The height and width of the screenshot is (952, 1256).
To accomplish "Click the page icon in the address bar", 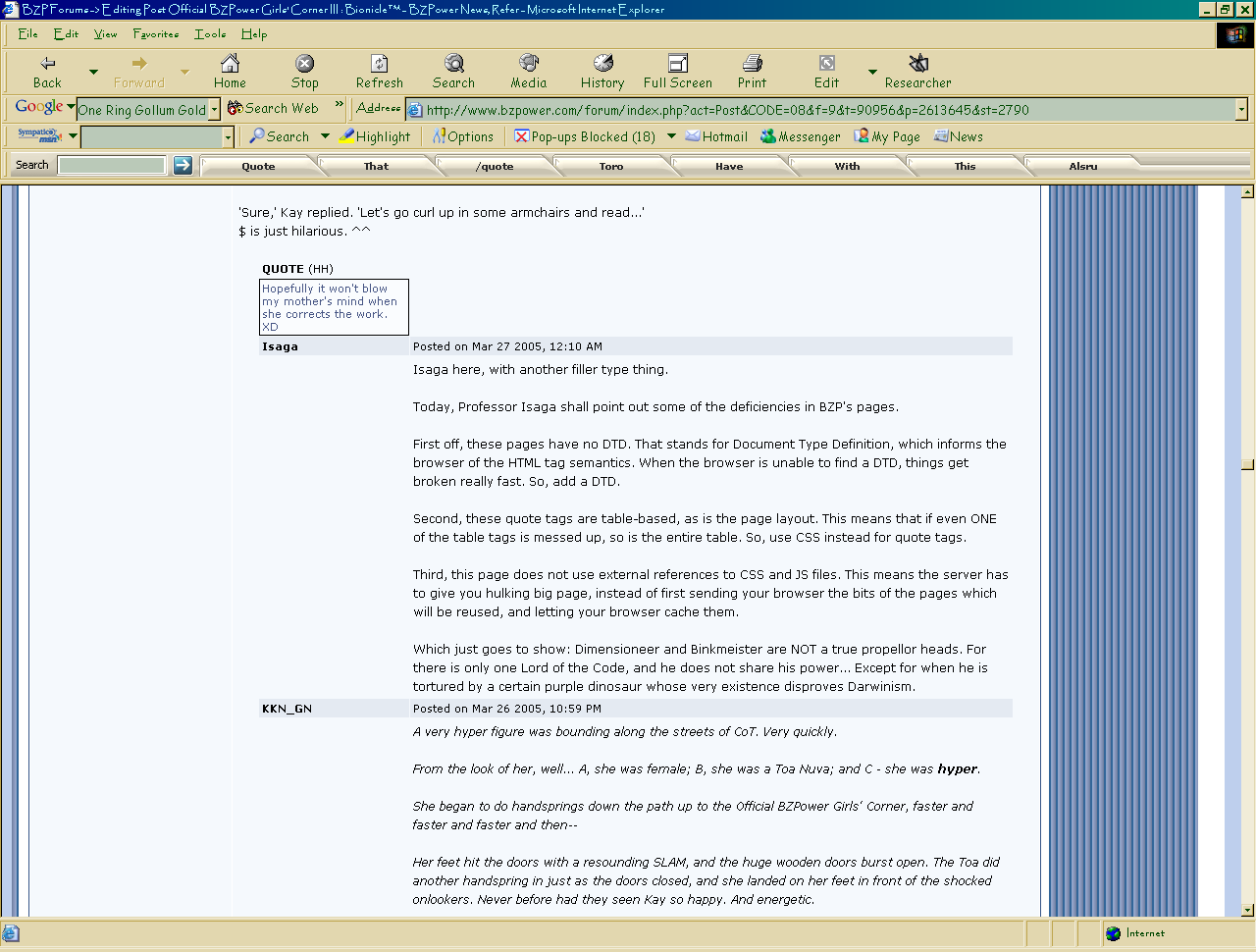I will (x=415, y=110).
